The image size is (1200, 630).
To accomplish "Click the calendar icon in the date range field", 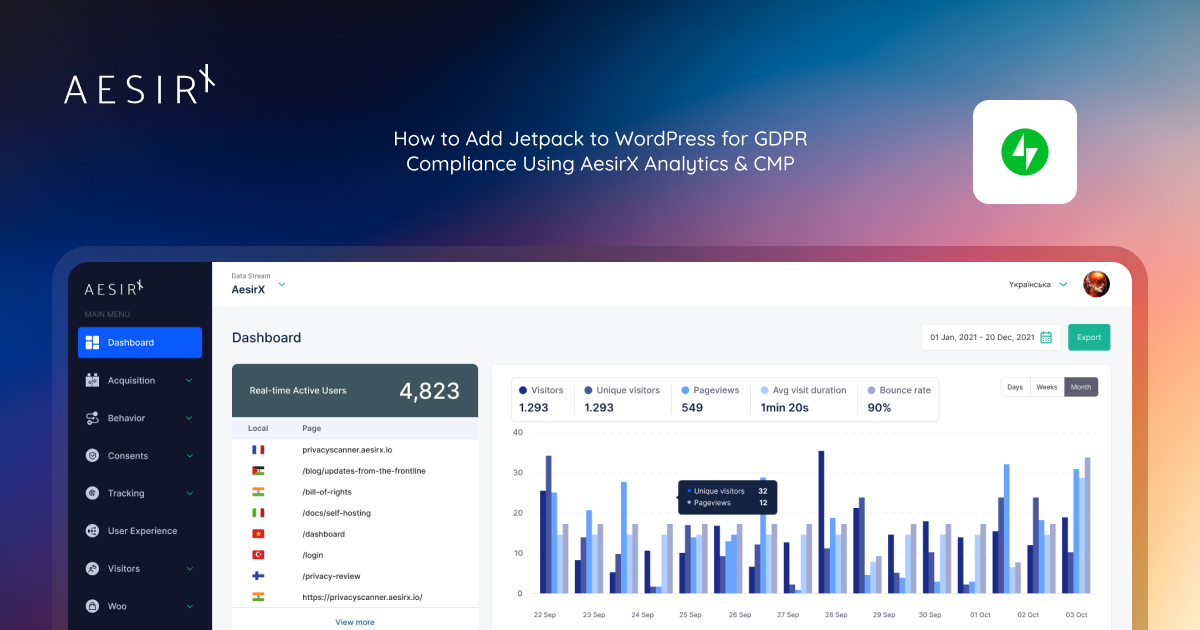I will (1047, 337).
